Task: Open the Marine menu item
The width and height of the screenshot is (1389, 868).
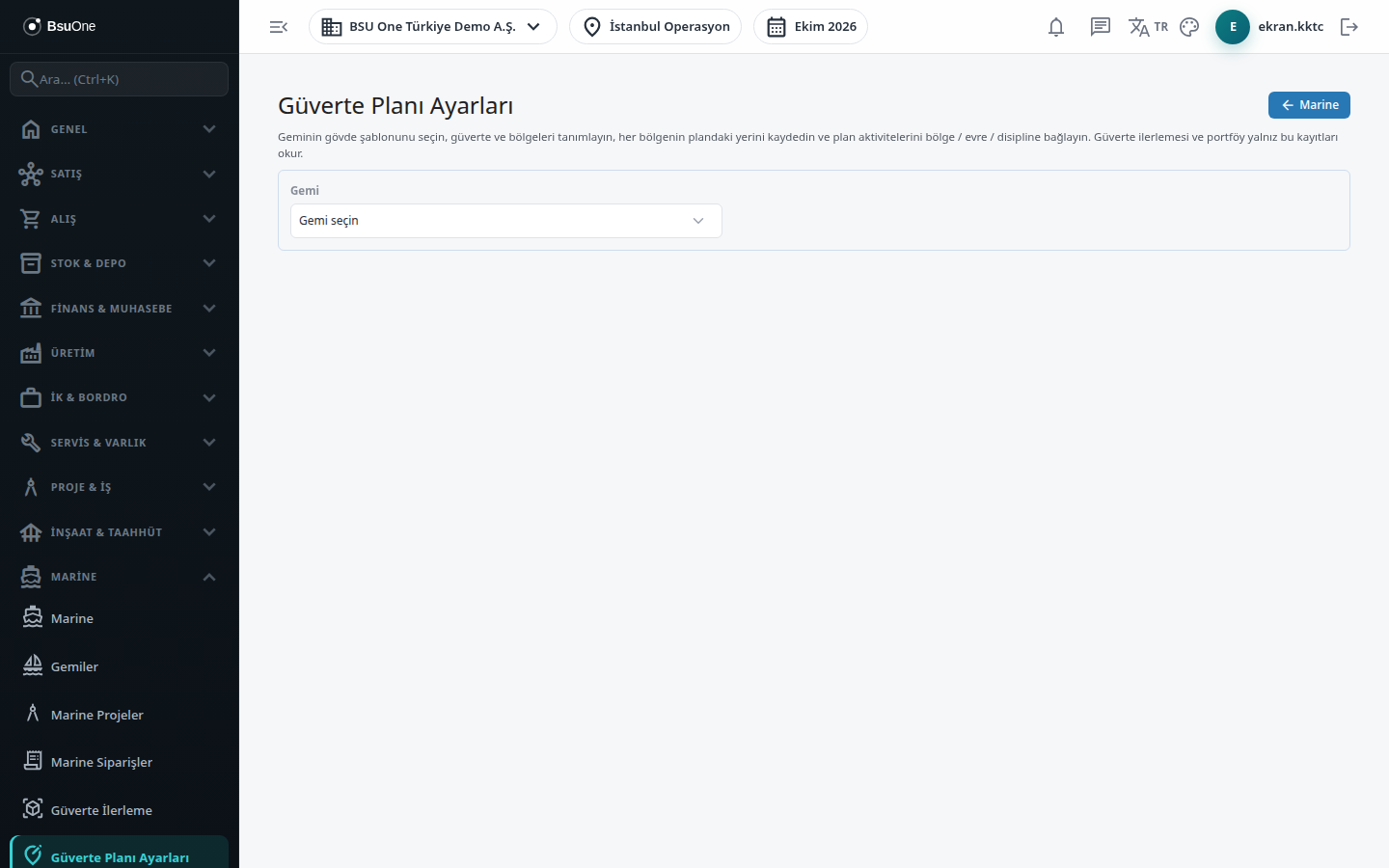Action: click(x=120, y=618)
